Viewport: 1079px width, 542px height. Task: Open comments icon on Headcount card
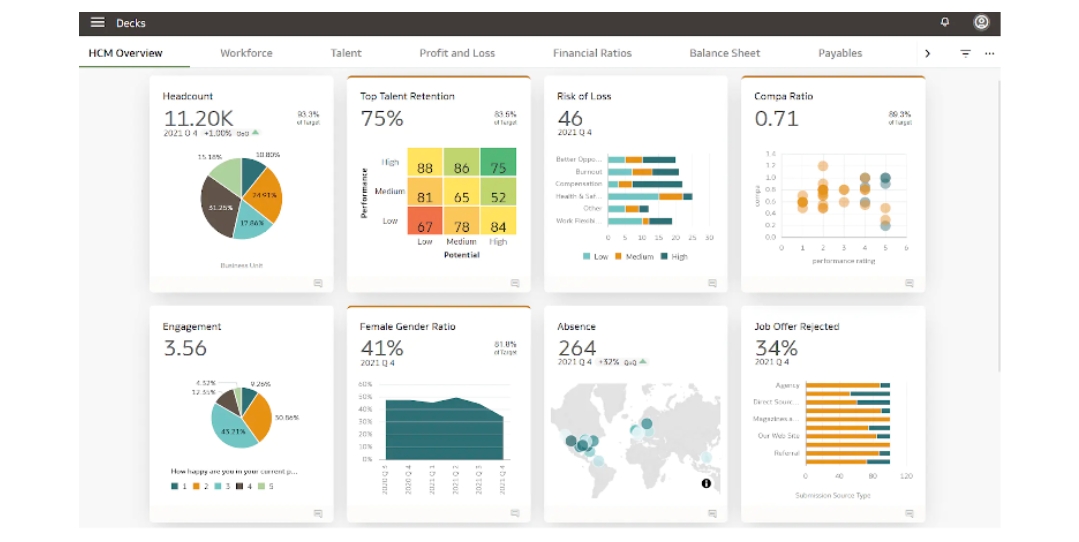point(318,283)
